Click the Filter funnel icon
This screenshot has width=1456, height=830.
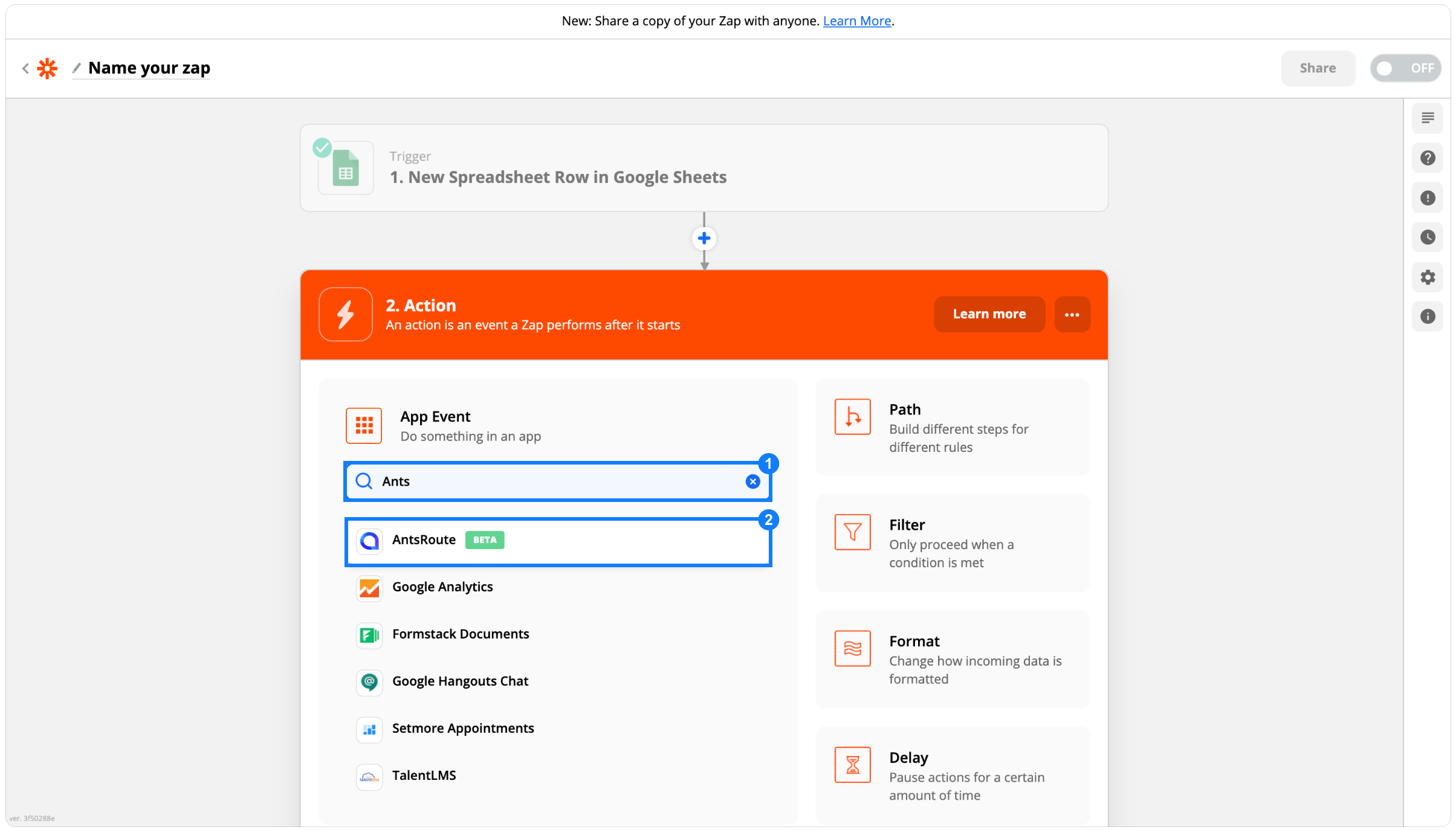pos(853,532)
